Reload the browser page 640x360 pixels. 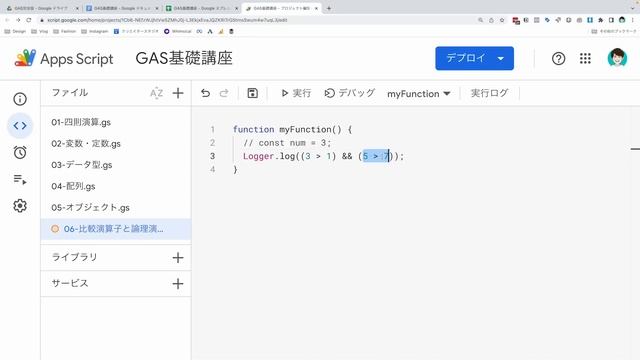(29, 20)
